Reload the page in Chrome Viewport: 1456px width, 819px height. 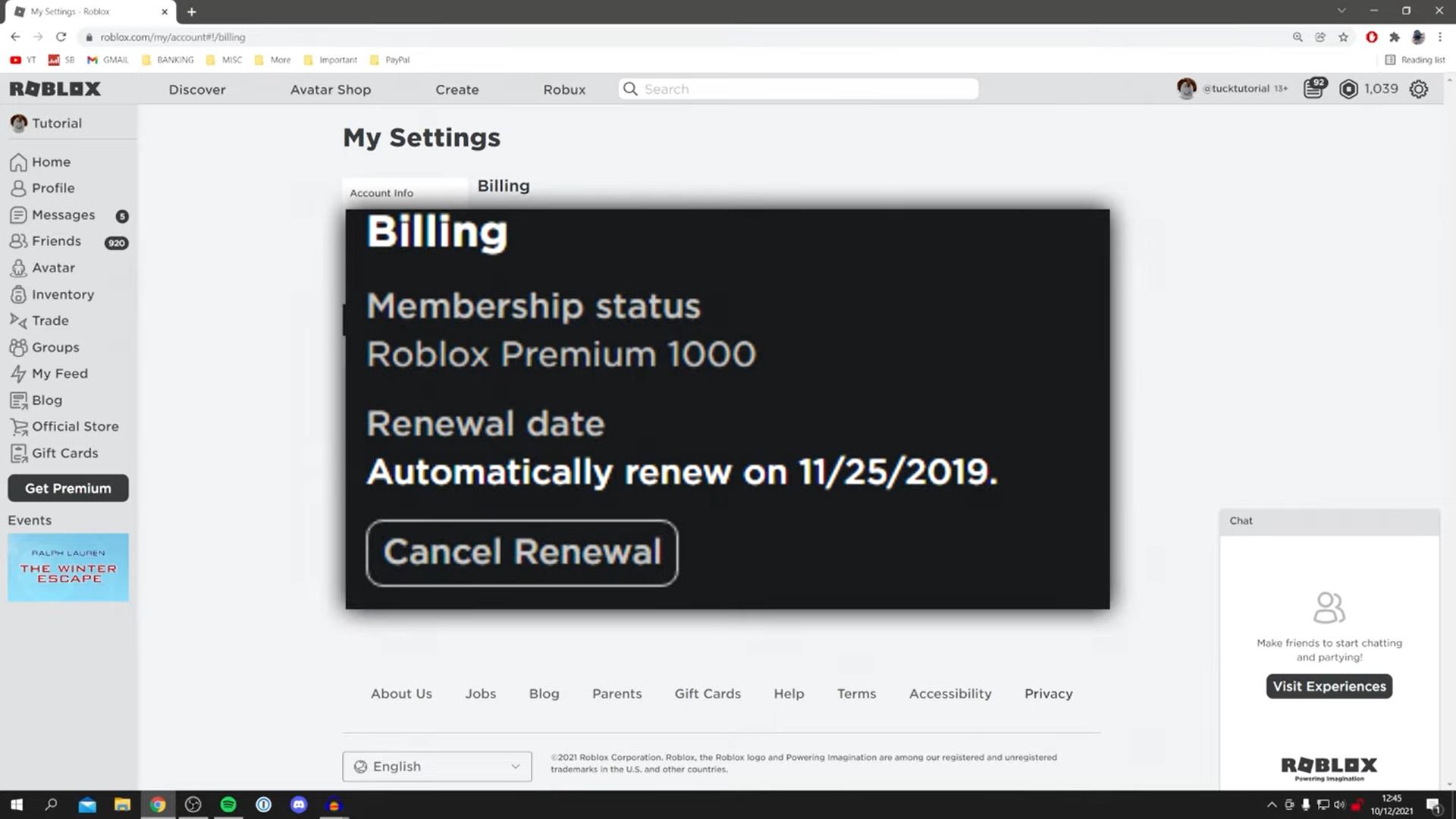pos(61,36)
